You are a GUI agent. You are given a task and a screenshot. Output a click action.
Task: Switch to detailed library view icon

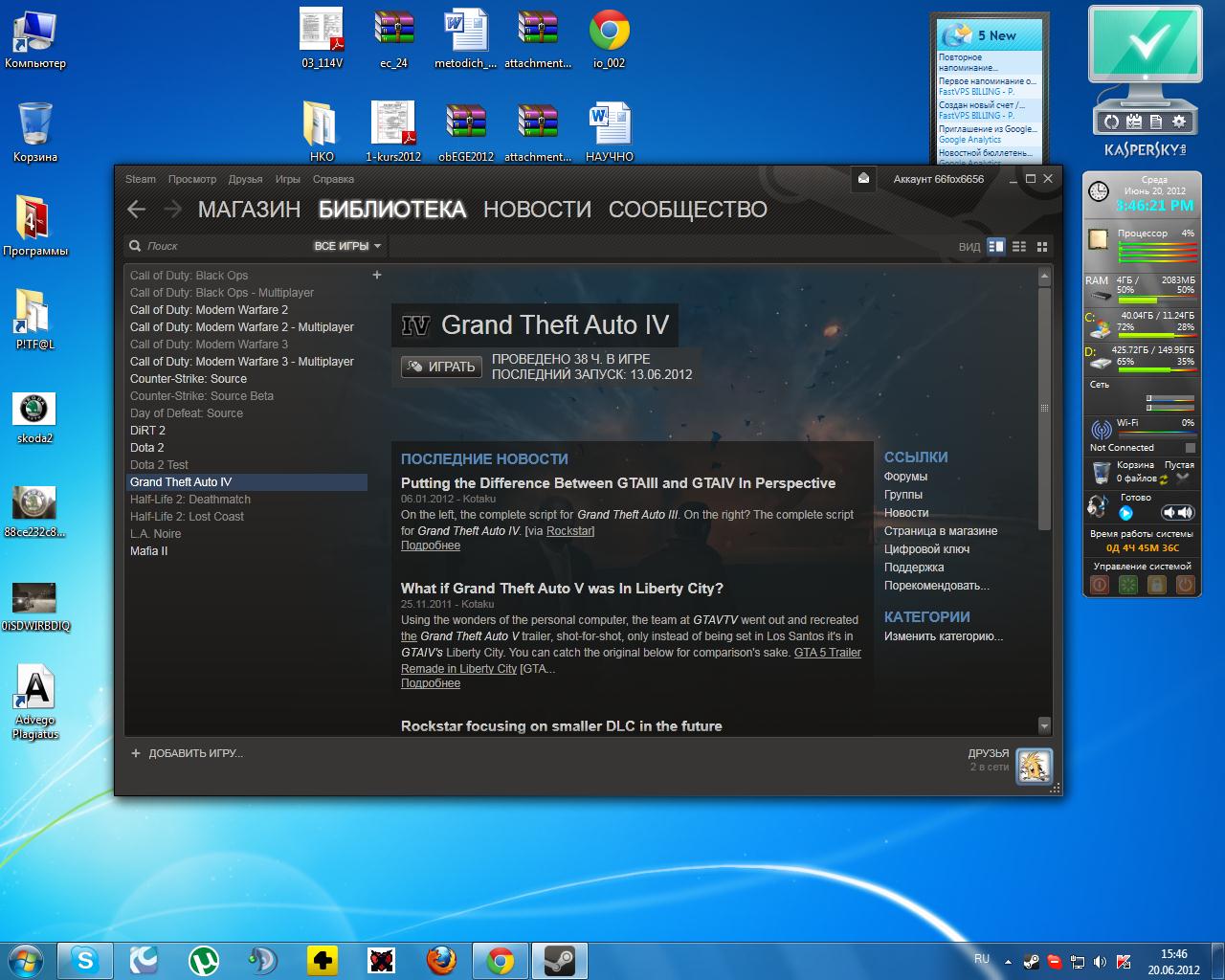pyautogui.click(x=996, y=247)
